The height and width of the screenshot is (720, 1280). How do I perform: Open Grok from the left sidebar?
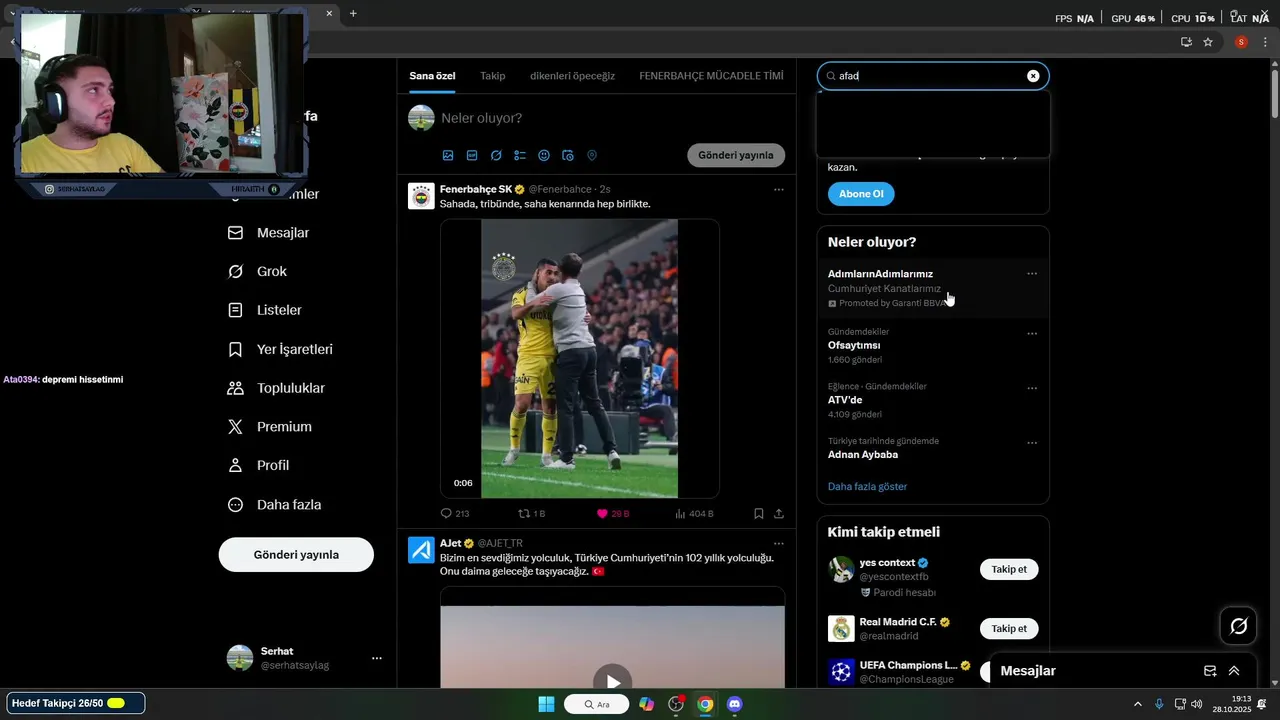(x=258, y=271)
